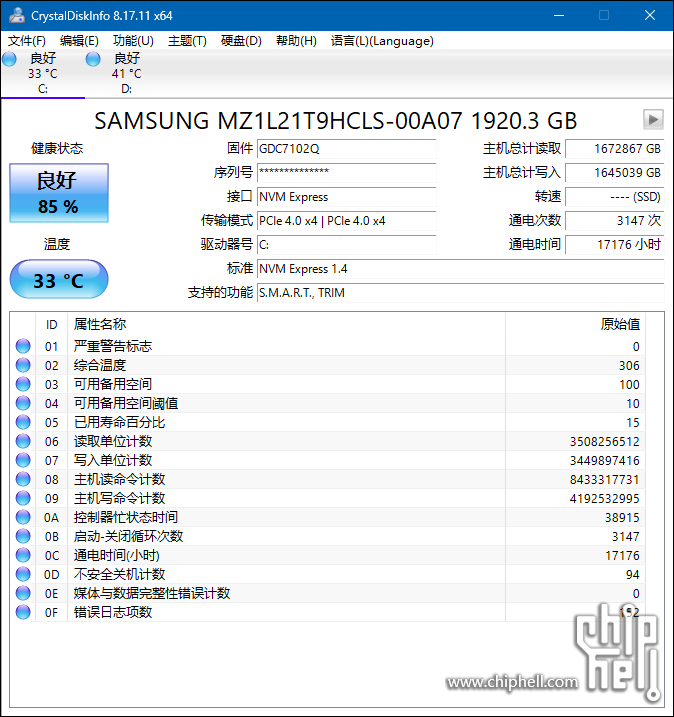
Task: Select the 已用寿命百分比 attribute name
Action: click(x=119, y=422)
